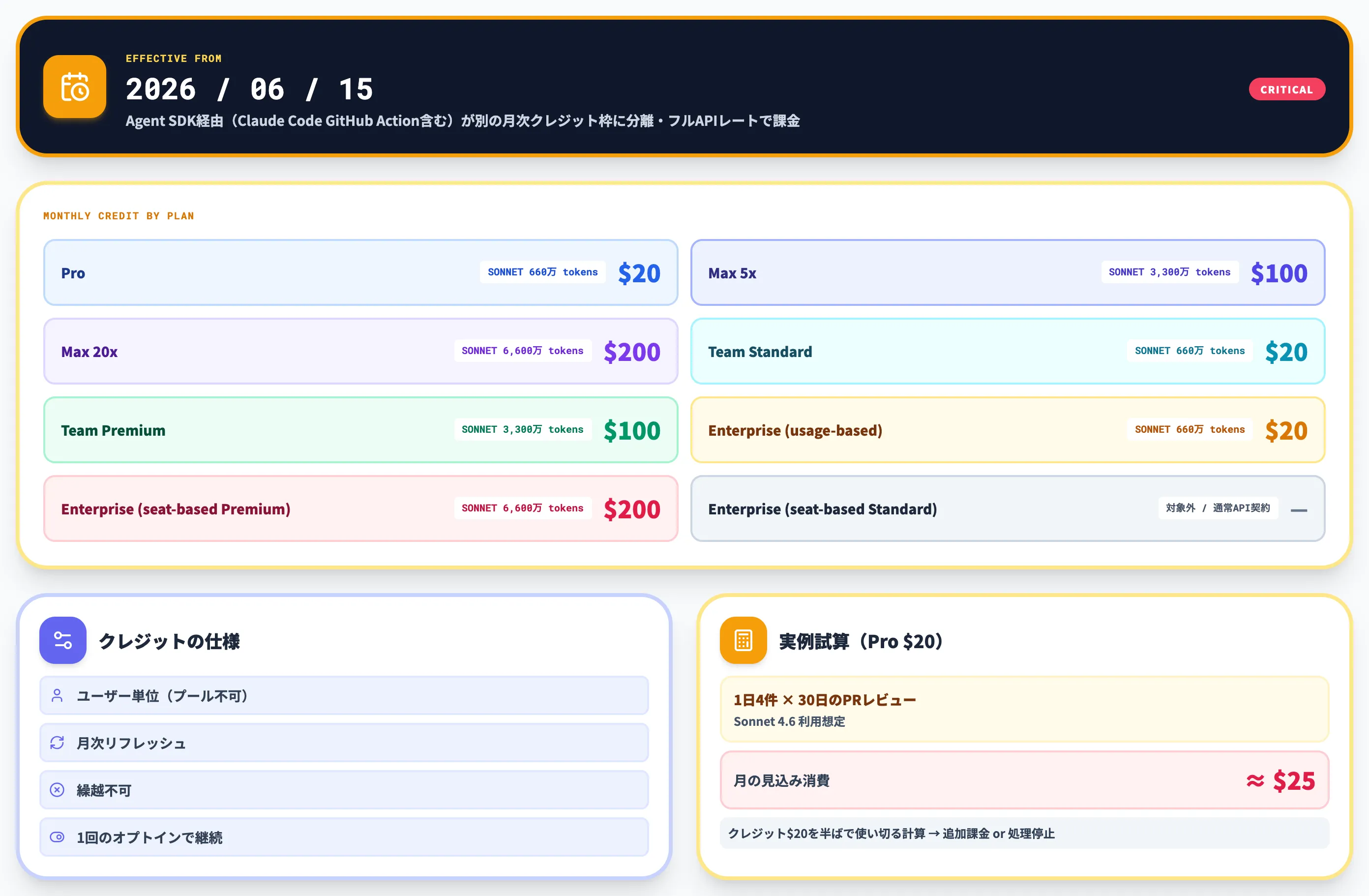
Task: Click the circled X icon beside 繰越不可
Action: pyautogui.click(x=57, y=790)
